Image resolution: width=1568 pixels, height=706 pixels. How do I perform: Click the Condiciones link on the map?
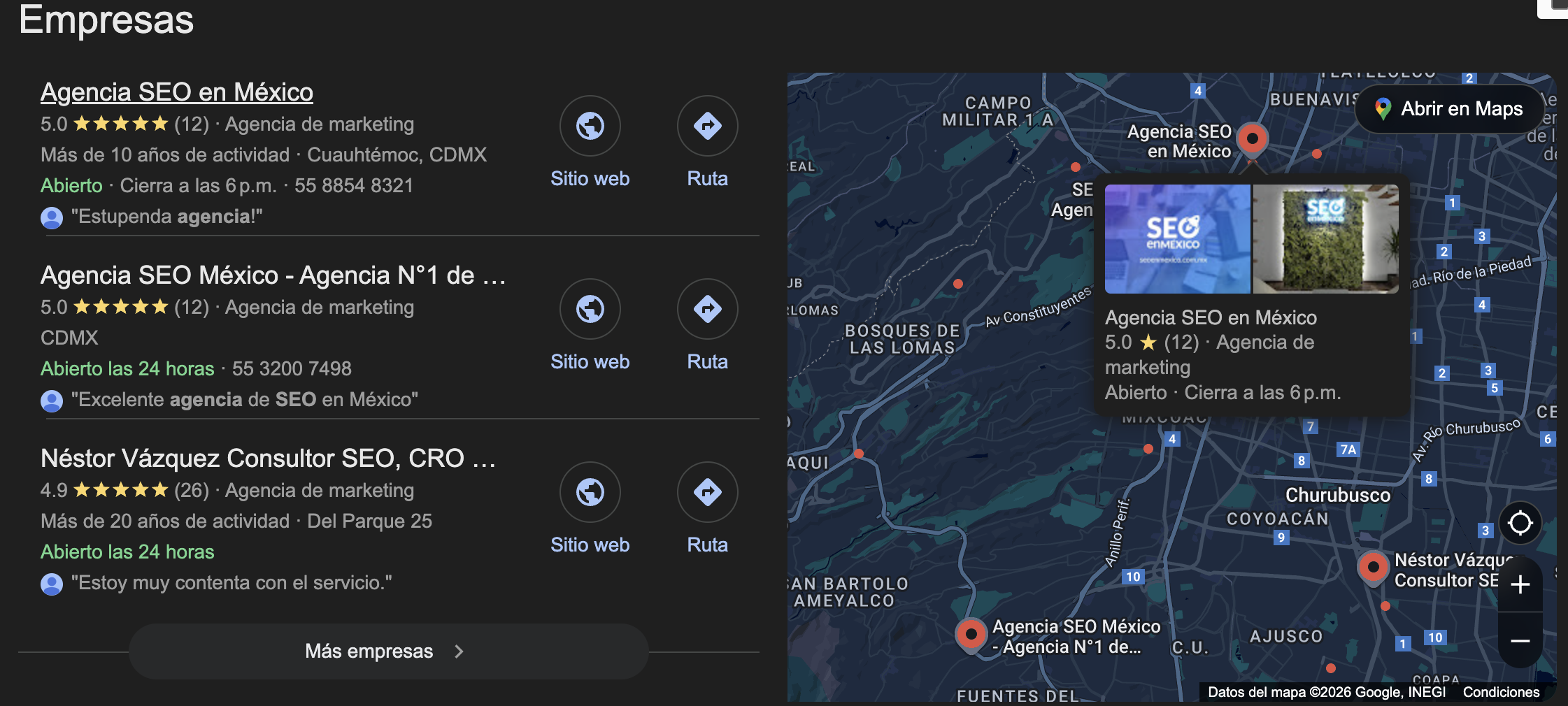[1502, 692]
